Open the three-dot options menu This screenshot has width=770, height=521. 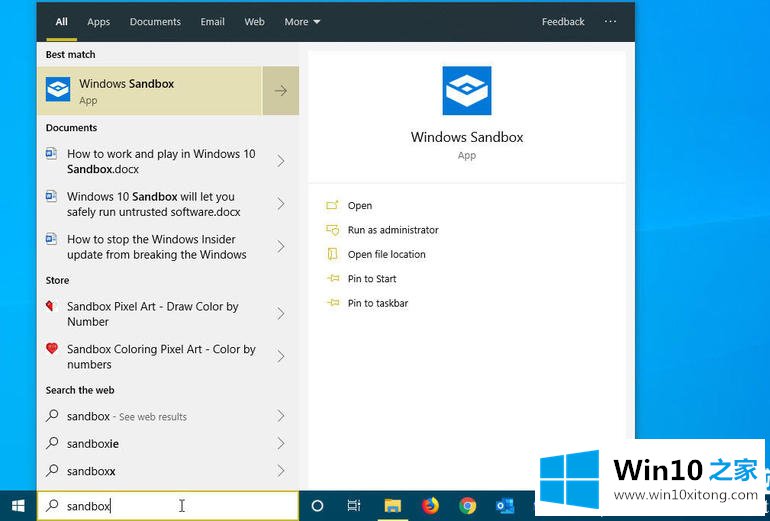(x=610, y=22)
